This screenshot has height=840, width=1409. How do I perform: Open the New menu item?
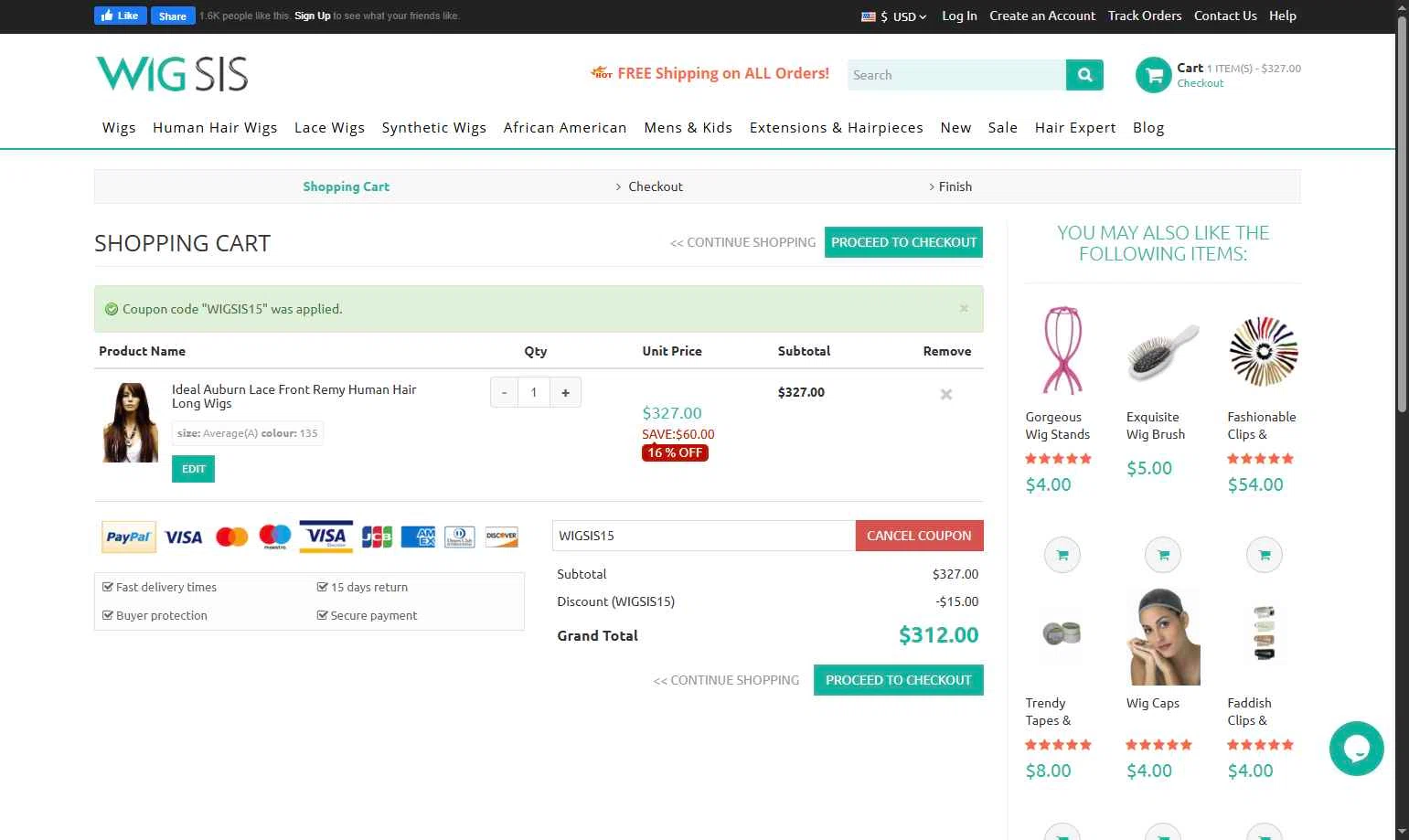pos(955,128)
